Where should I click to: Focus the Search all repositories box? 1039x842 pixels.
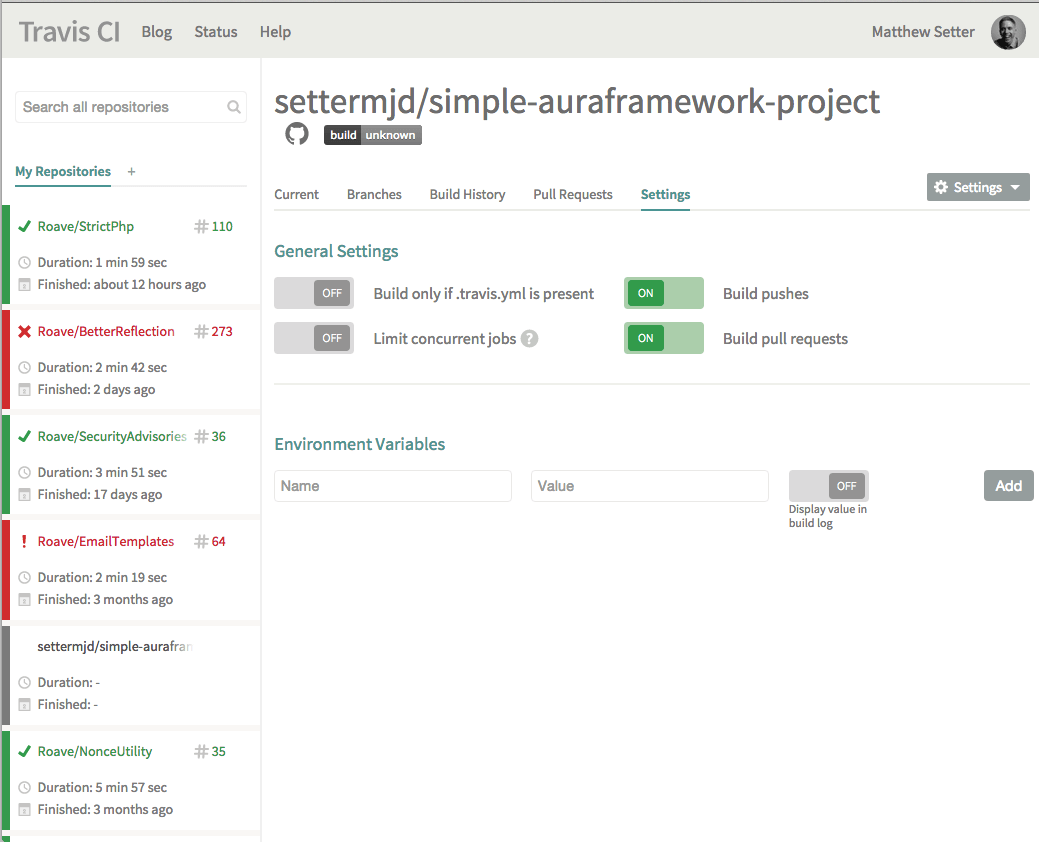click(131, 107)
